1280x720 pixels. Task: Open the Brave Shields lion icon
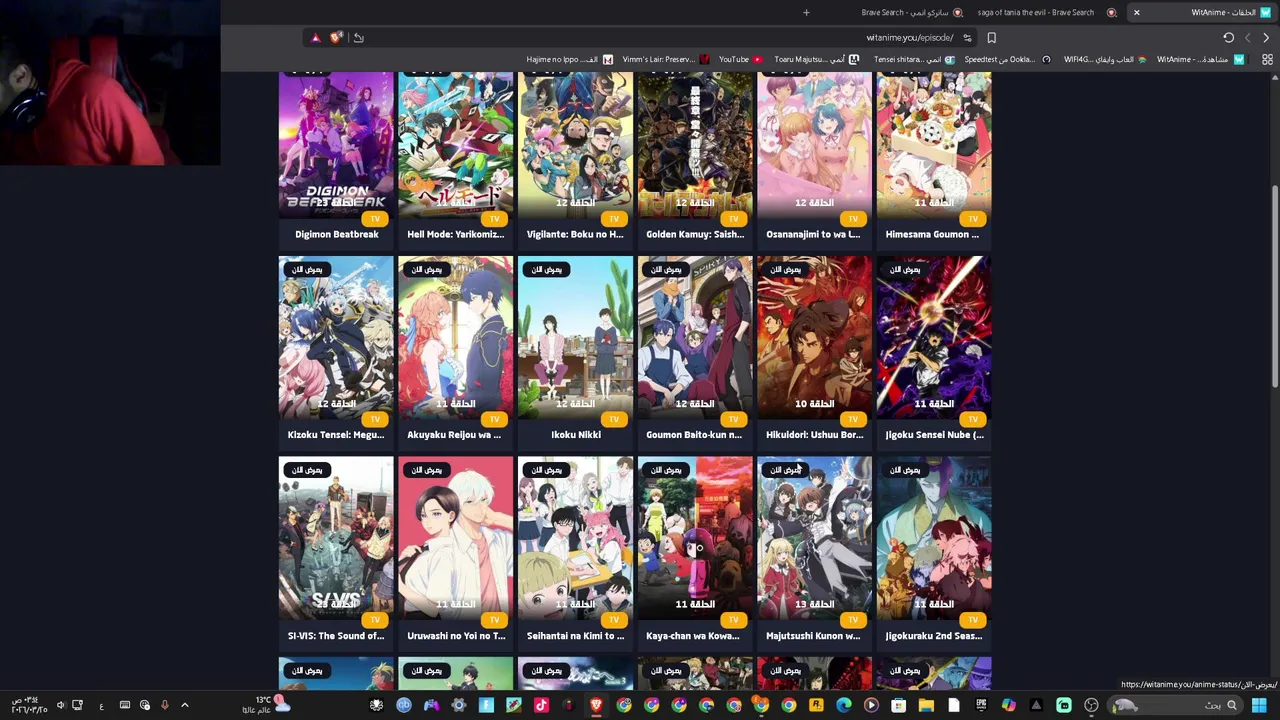(335, 38)
